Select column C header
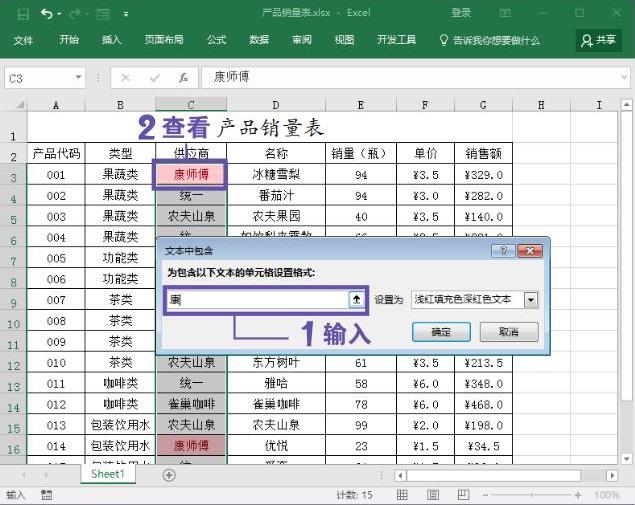This screenshot has height=505, width=635. tap(191, 105)
